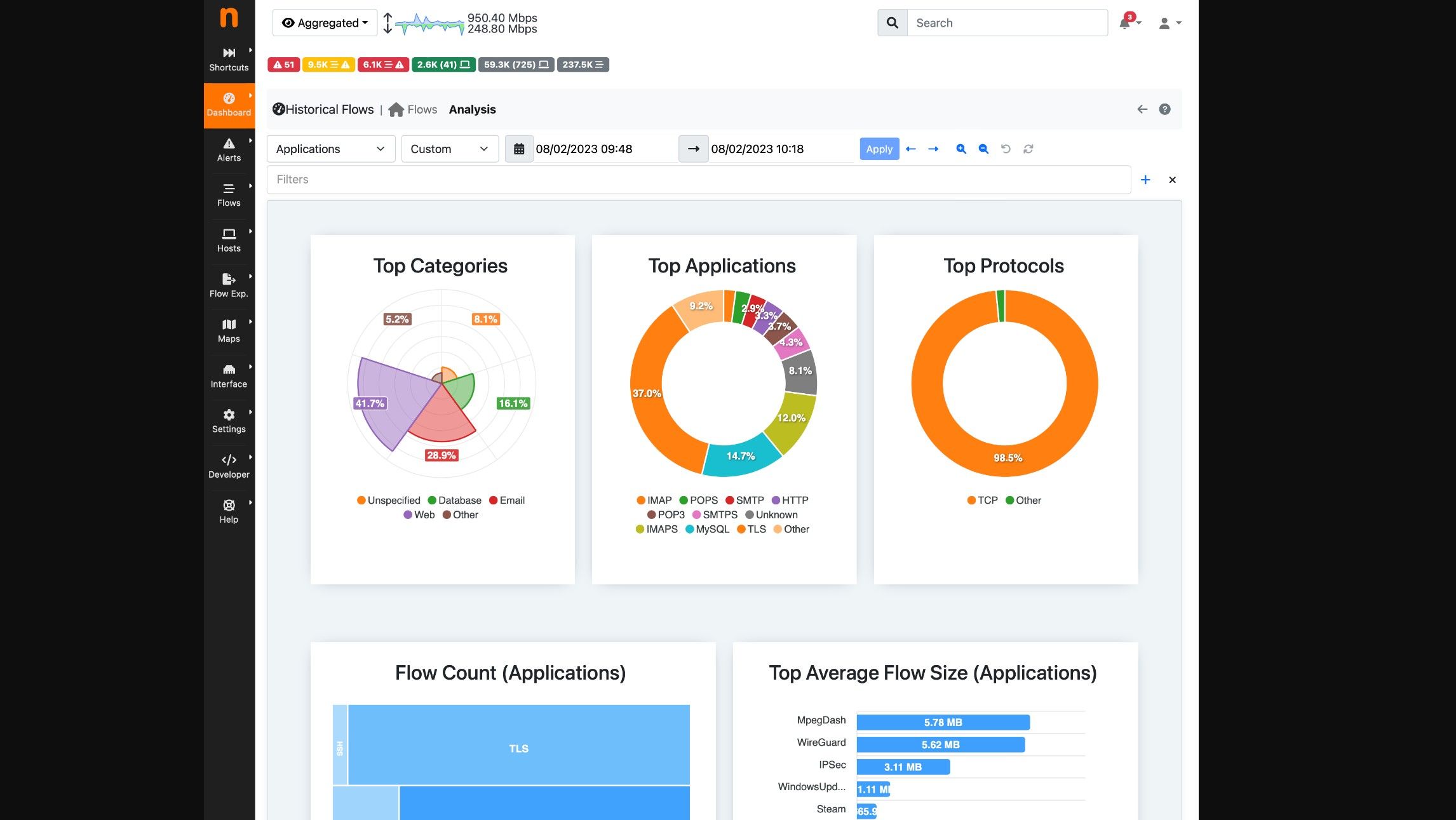Expand the Custom time range dropdown
Screen dimensions: 1456x820
pos(448,148)
